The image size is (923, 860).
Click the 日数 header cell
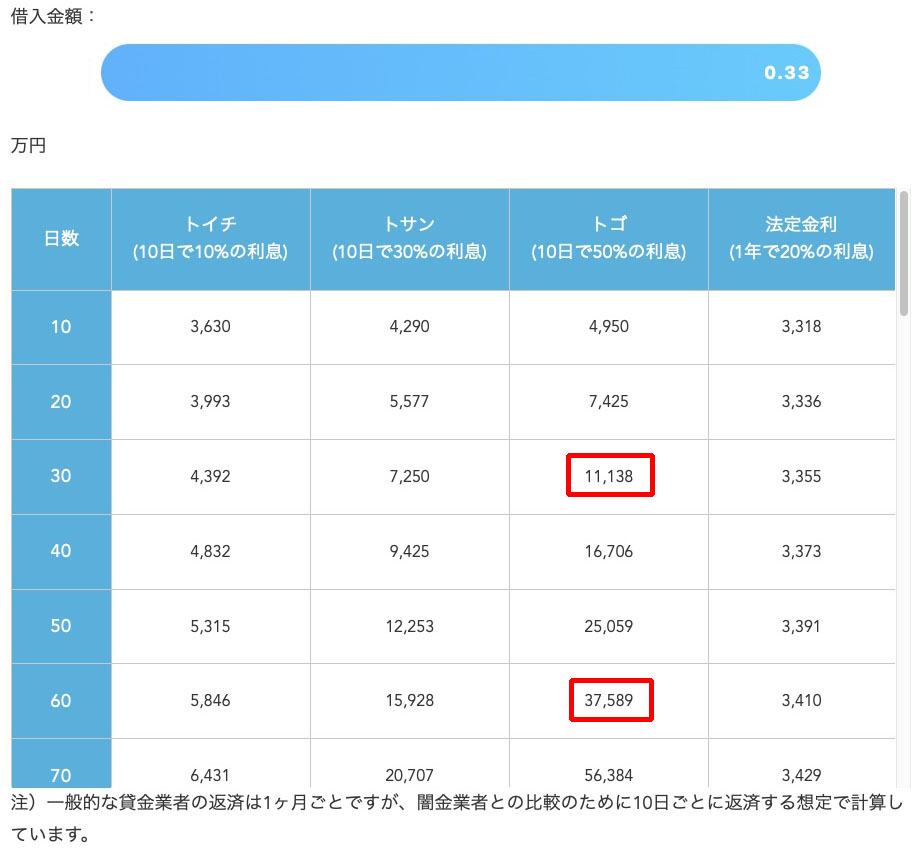coord(60,239)
